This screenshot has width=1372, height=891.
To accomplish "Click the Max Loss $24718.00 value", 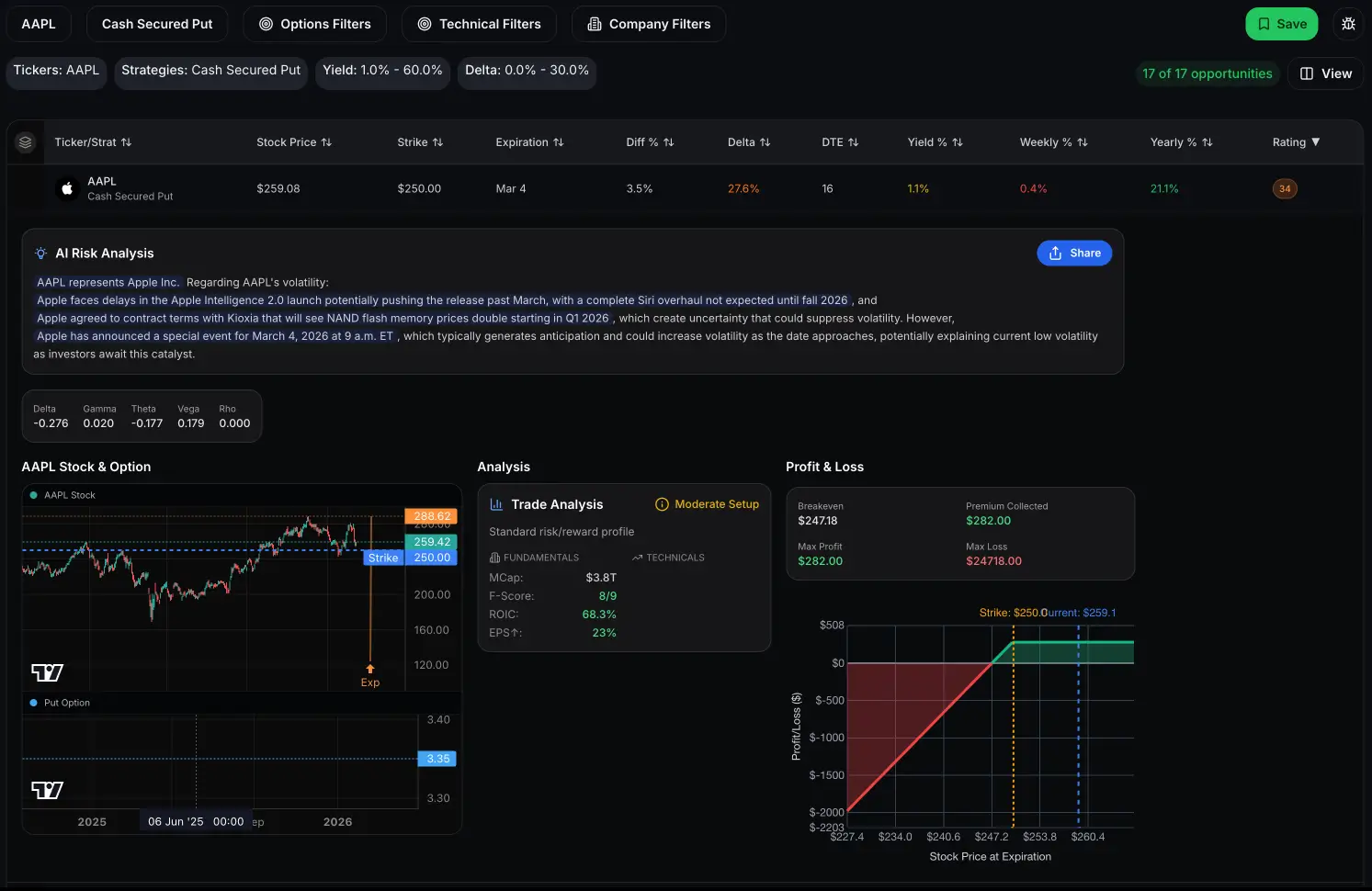I will 993,561.
